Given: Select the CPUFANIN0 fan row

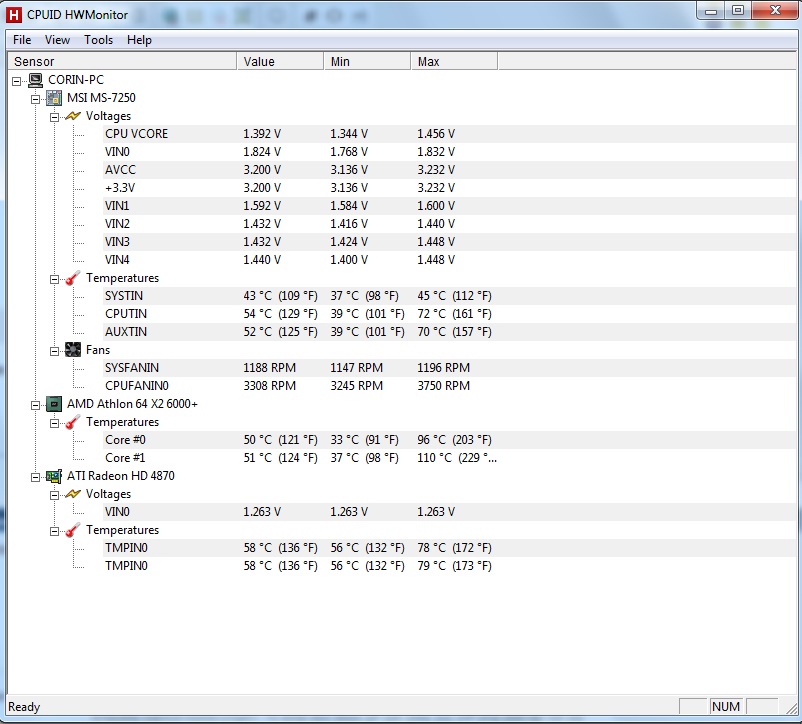Looking at the screenshot, I should [450, 386].
